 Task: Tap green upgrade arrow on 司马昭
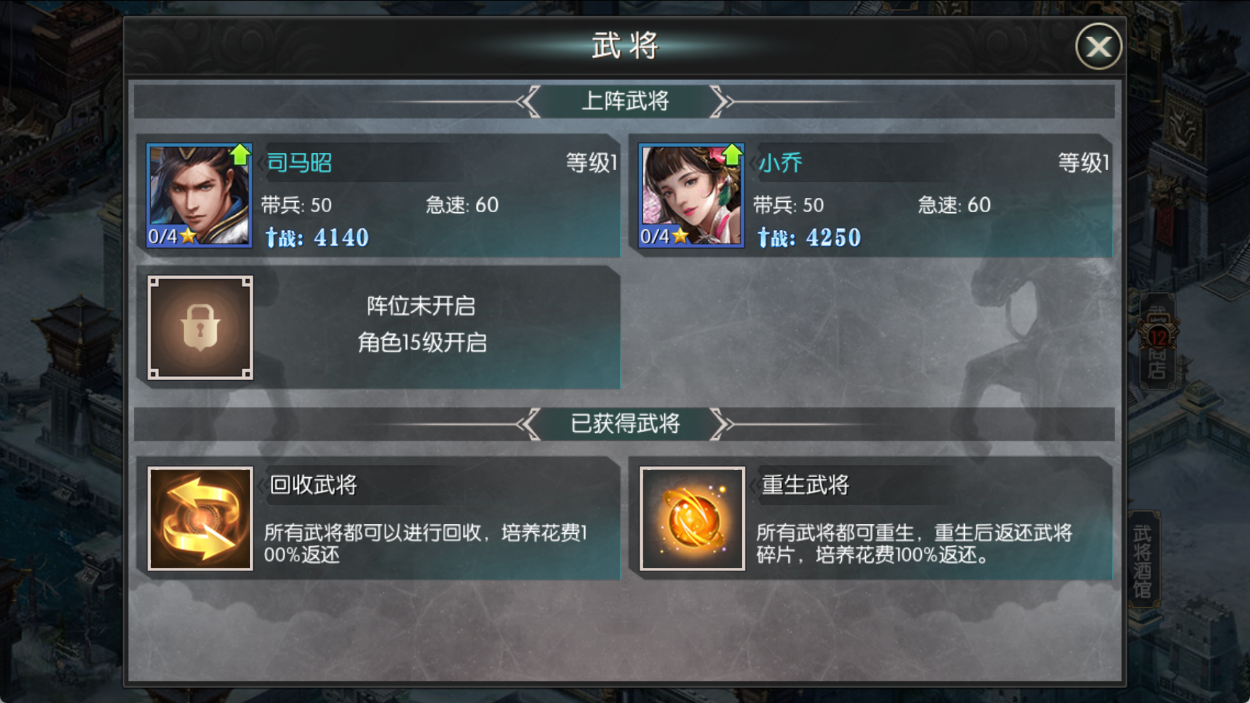(x=240, y=154)
